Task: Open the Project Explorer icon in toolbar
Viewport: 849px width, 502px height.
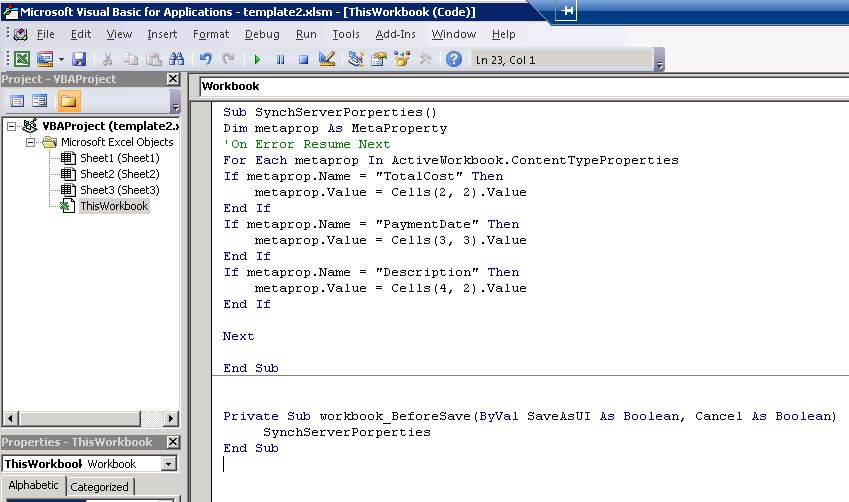Action: (356, 60)
